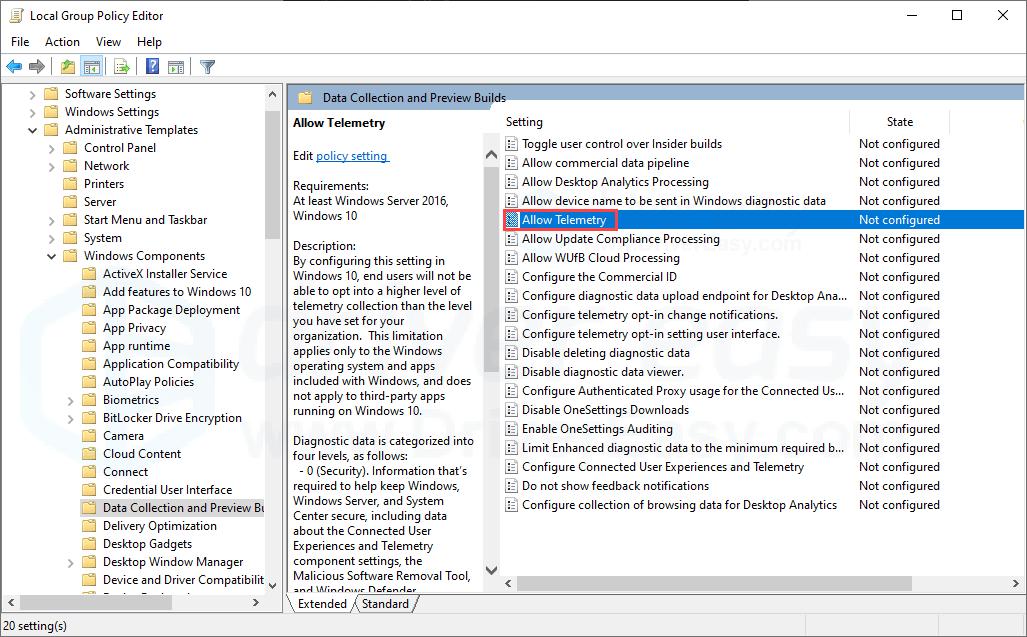The width and height of the screenshot is (1027, 637).
Task: Open the View menu
Action: [x=108, y=42]
